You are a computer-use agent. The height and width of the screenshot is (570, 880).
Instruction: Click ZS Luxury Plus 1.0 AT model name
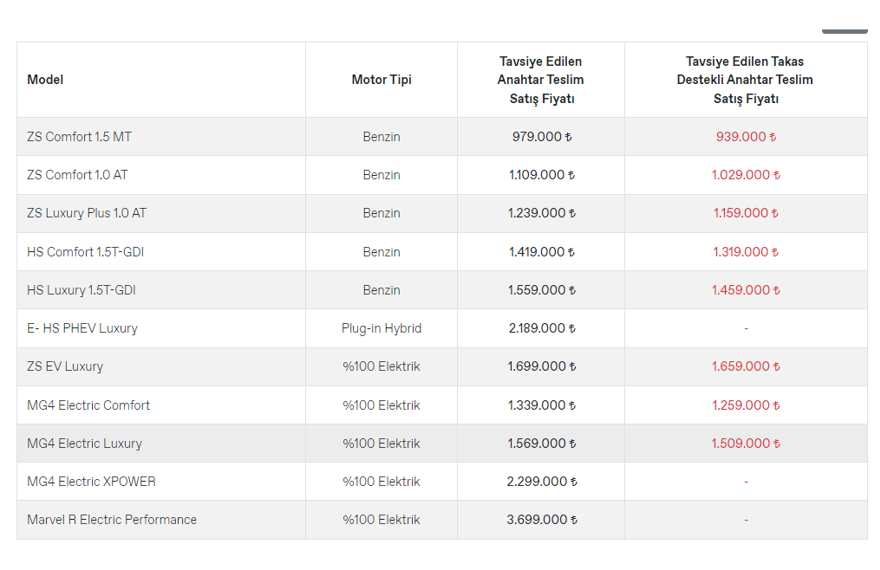[86, 213]
